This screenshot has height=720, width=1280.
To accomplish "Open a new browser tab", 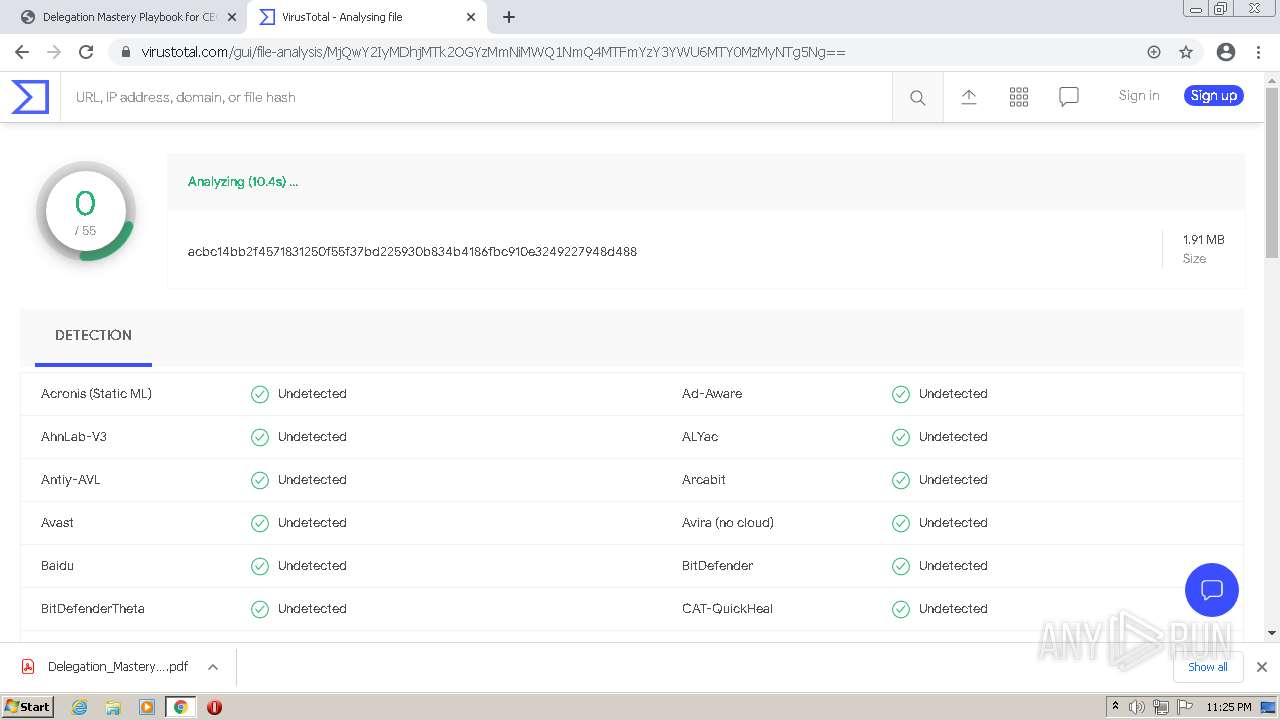I will (509, 17).
